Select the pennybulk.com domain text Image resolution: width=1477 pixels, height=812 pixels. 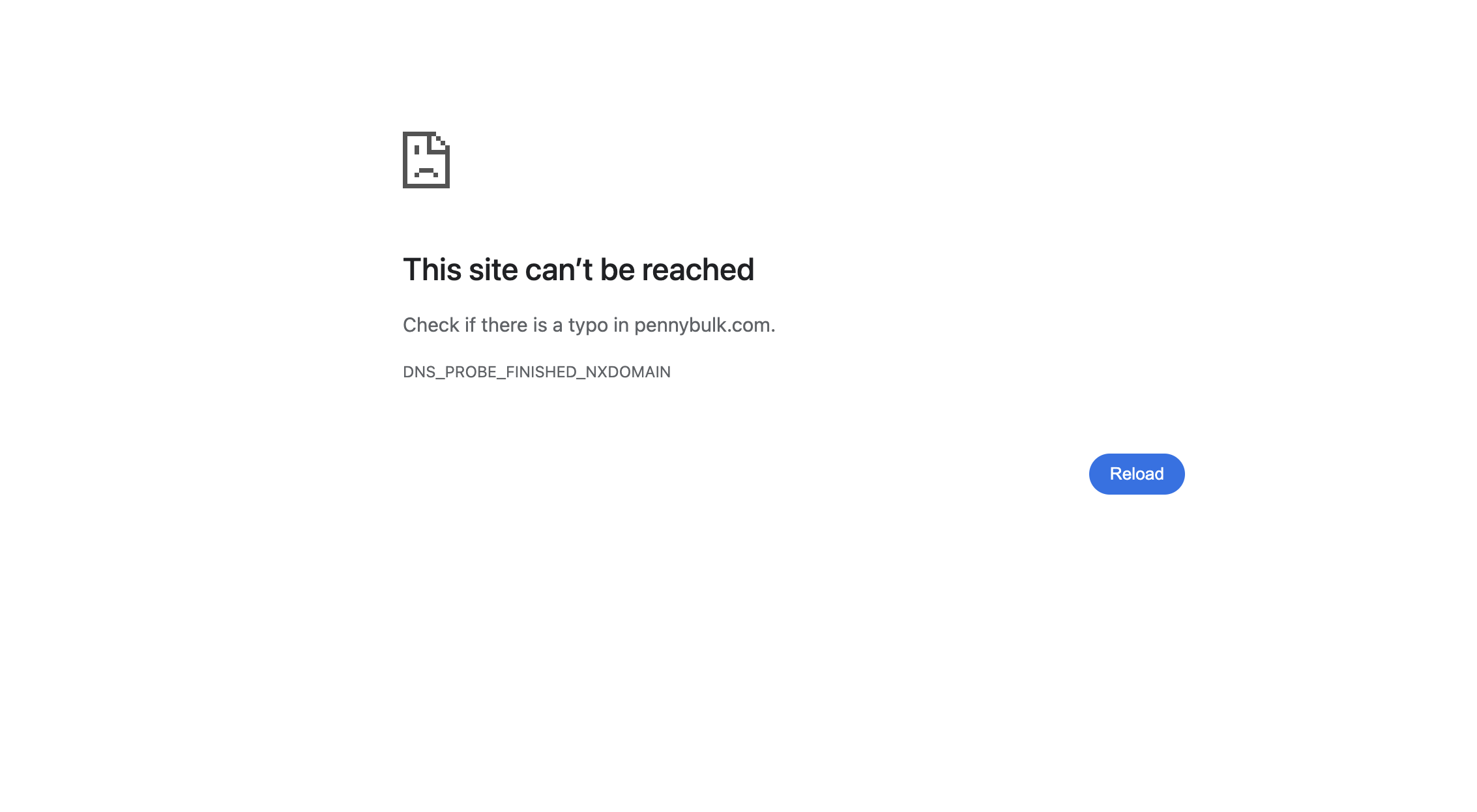[703, 325]
